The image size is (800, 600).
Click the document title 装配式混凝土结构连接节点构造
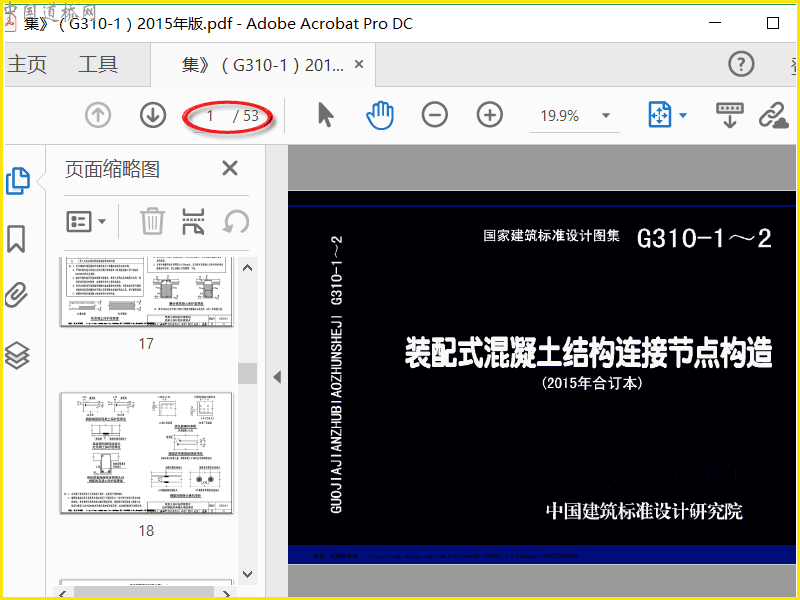pyautogui.click(x=588, y=353)
